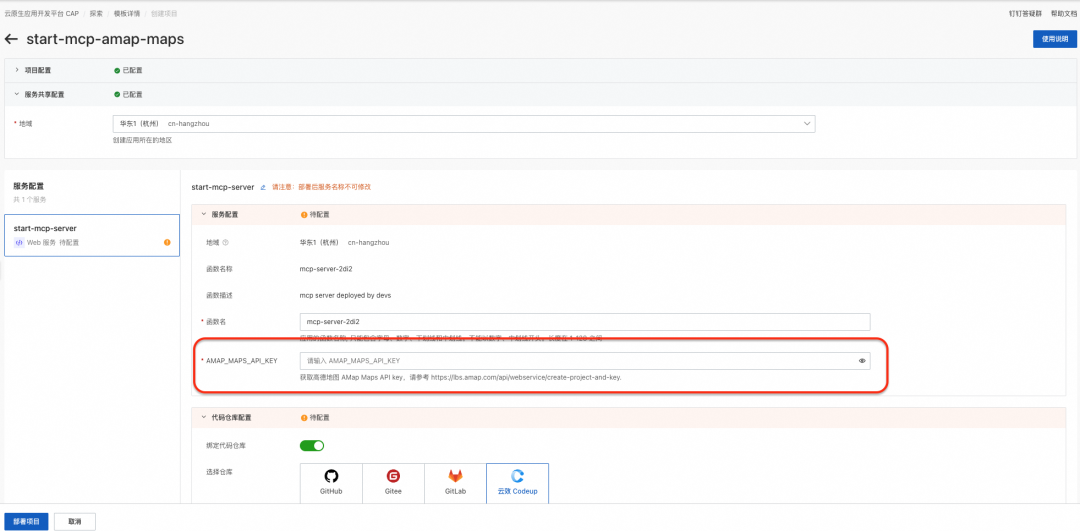Collapse the 服务共享配置 section
The image size is (1080, 531).
[x=17, y=94]
